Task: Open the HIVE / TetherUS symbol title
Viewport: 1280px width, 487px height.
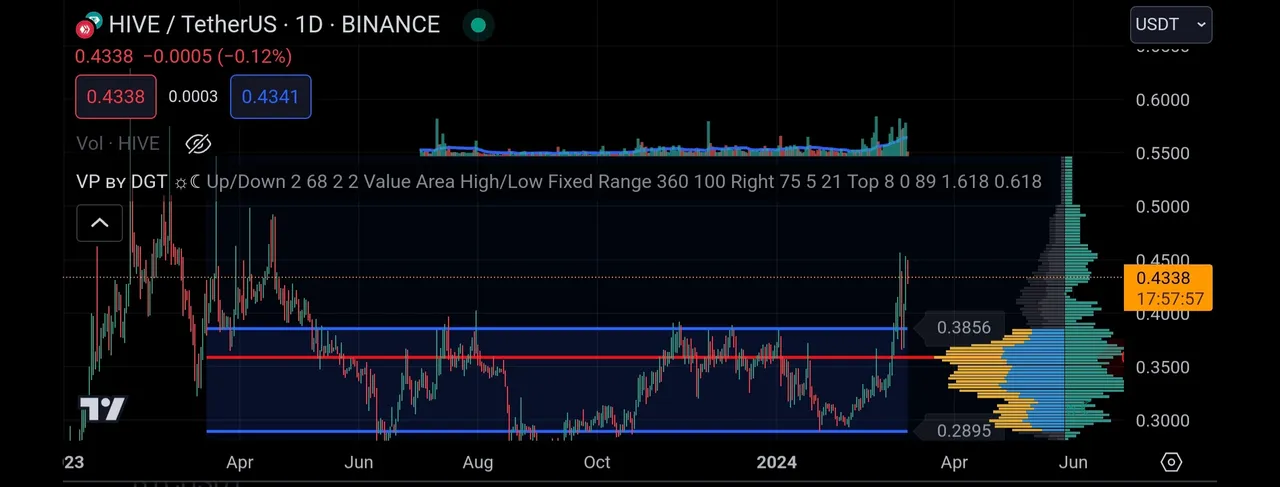Action: 274,24
